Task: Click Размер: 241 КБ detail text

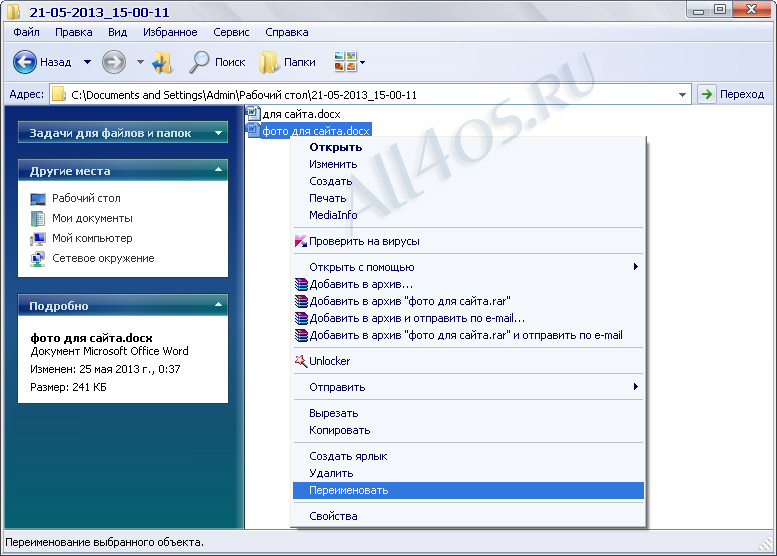Action: [x=68, y=387]
